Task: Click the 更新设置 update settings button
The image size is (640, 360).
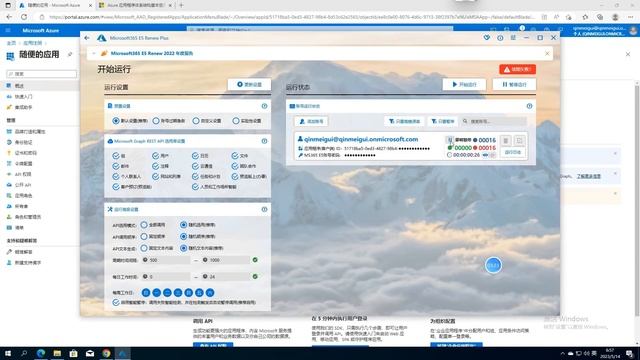Action: tap(249, 84)
